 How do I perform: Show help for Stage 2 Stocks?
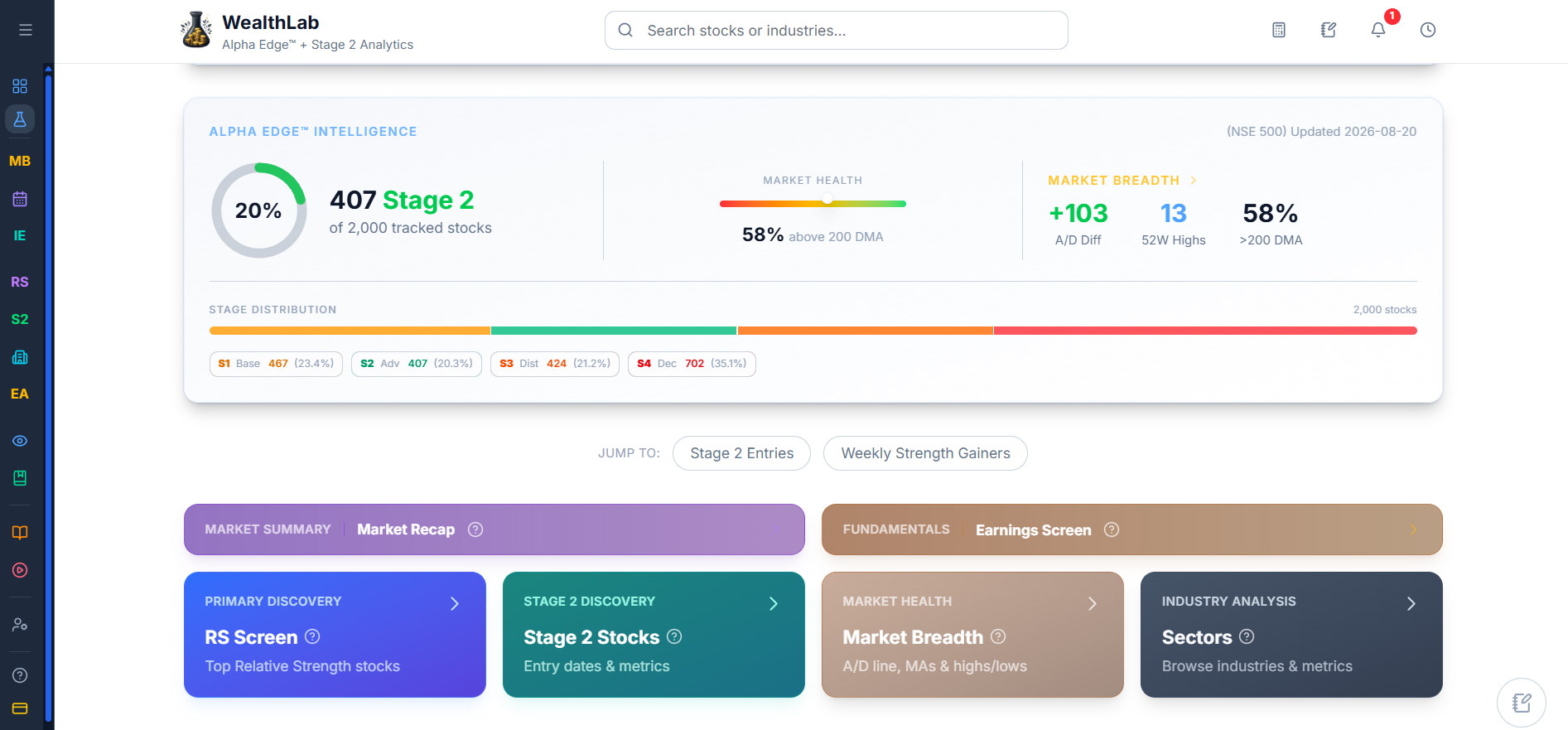pyautogui.click(x=674, y=636)
